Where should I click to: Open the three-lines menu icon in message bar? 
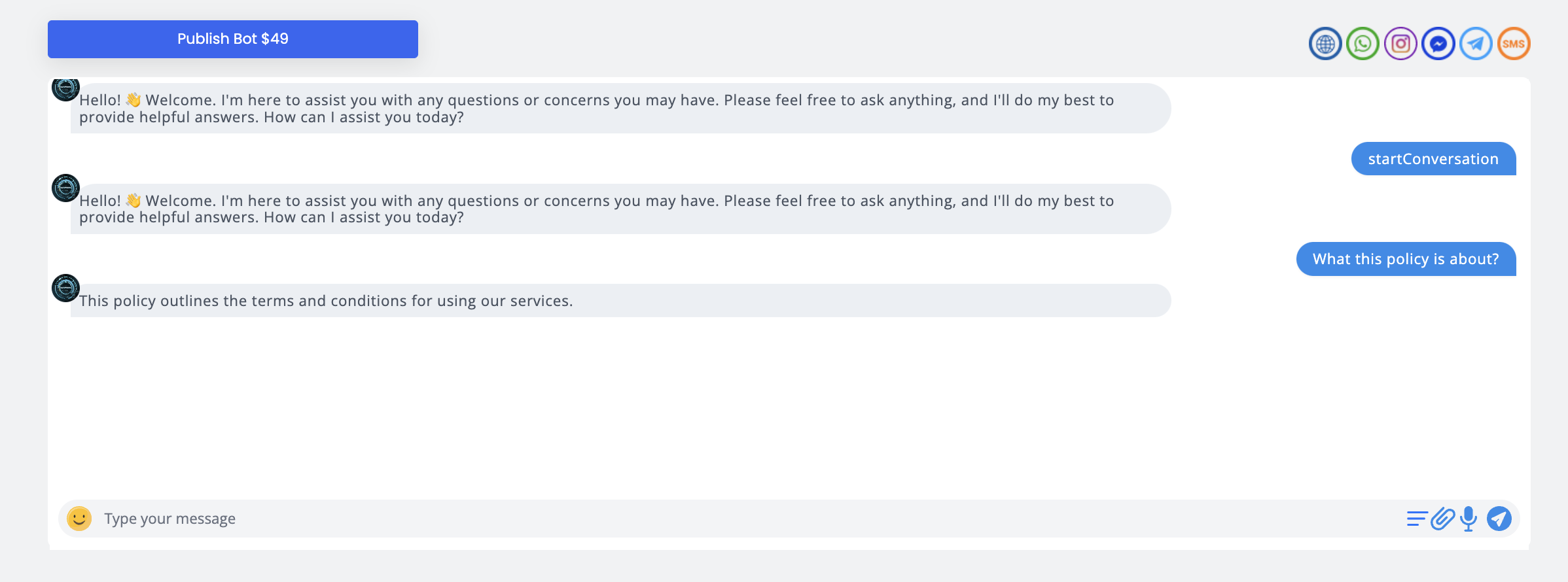[x=1416, y=519]
